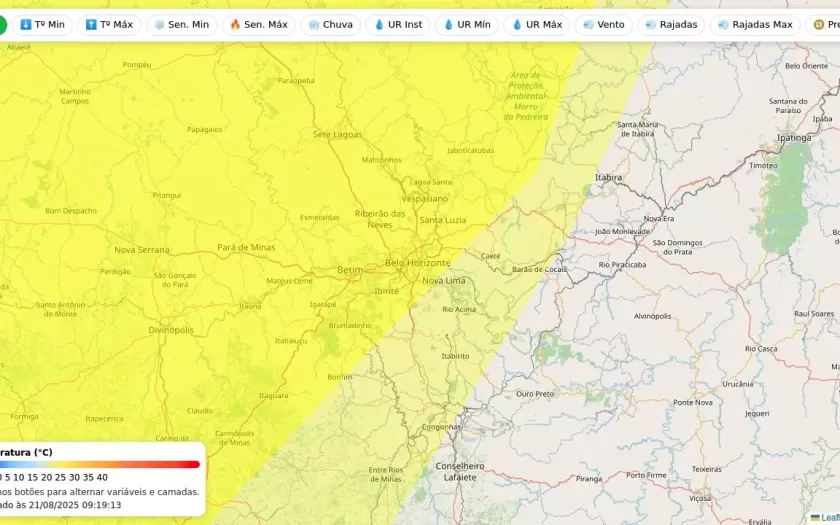Screen dimensions: 840x525
Task: Open the Rajadas wind gust layer
Action: (671, 24)
